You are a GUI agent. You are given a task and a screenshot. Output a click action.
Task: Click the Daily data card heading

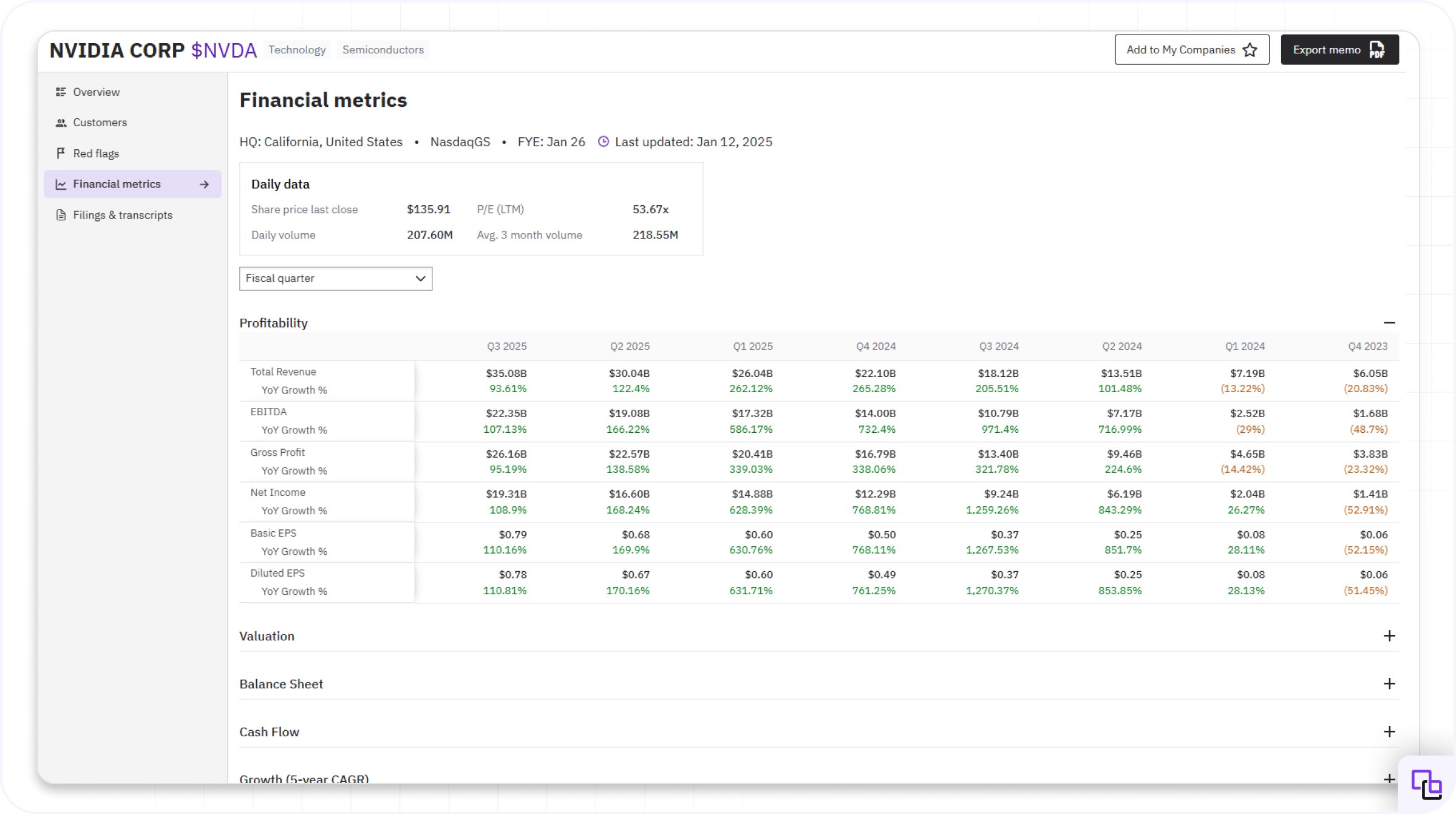pyautogui.click(x=280, y=184)
